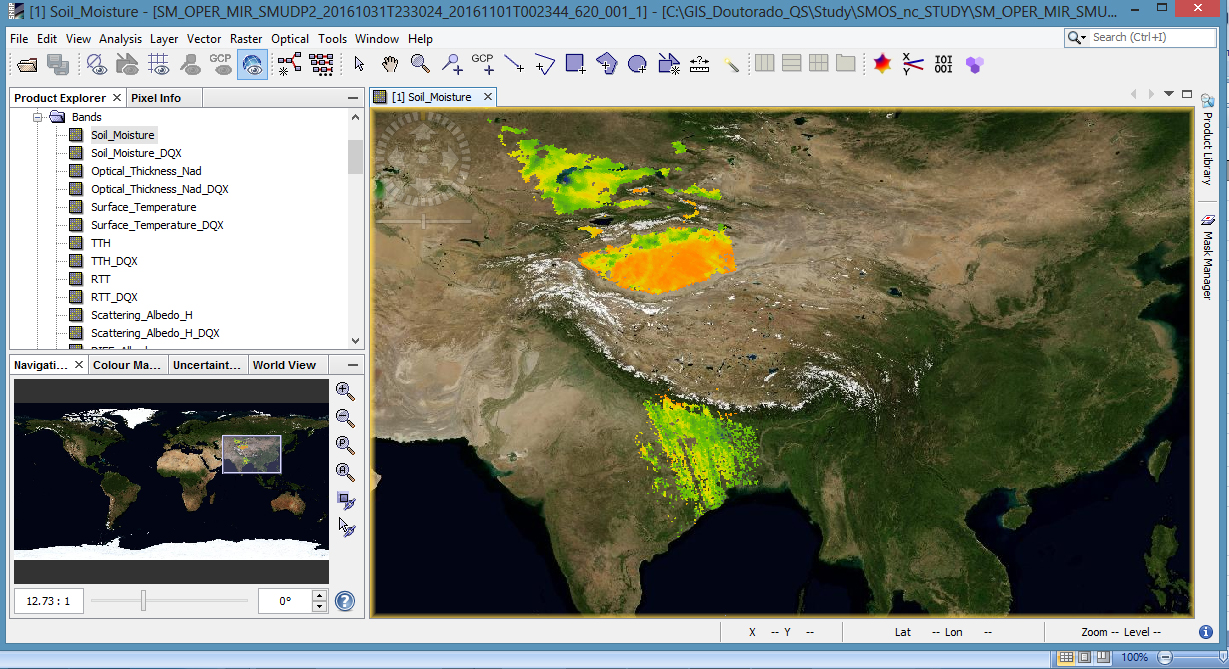Open the Scatter Plot X/Y icon
This screenshot has width=1229, height=669.
point(912,64)
